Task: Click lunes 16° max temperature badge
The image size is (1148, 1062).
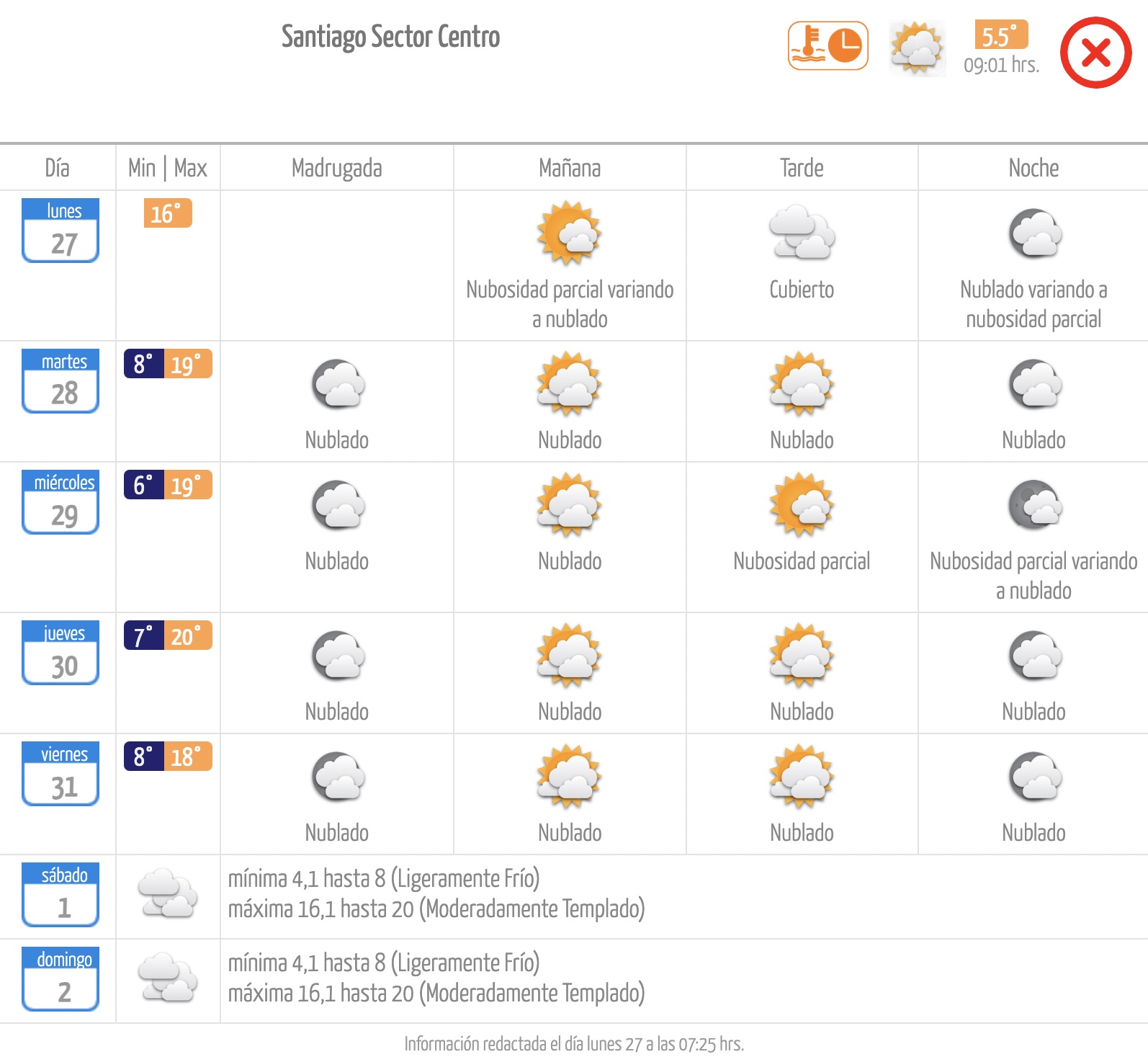Action: pyautogui.click(x=168, y=213)
